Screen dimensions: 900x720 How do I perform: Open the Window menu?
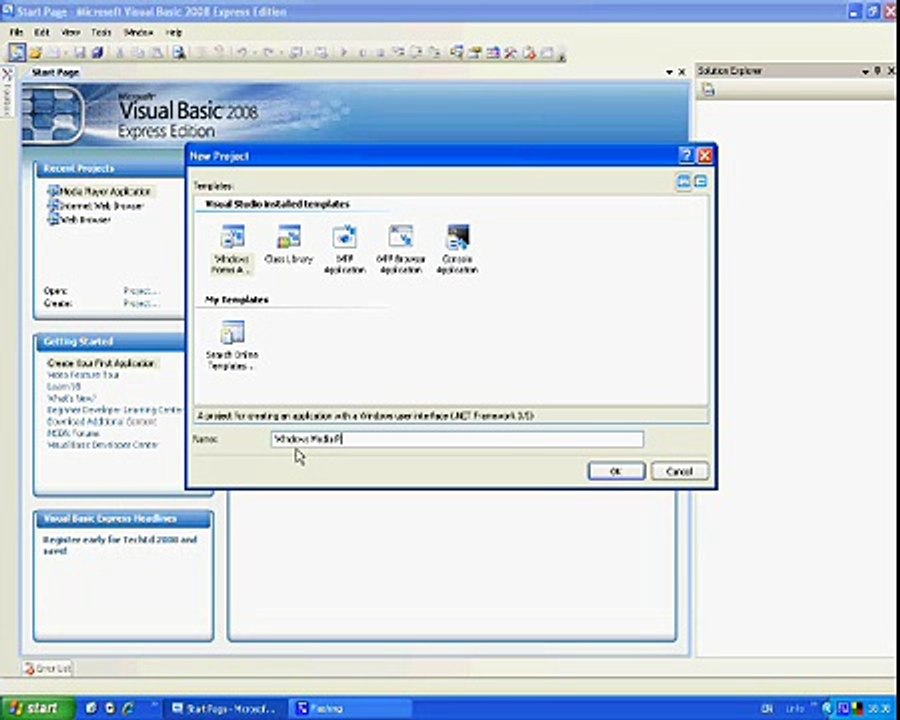138,32
